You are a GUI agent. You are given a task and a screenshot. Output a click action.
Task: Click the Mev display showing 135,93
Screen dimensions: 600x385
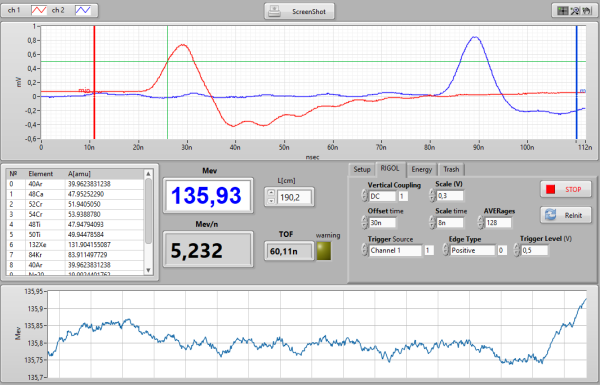point(208,195)
